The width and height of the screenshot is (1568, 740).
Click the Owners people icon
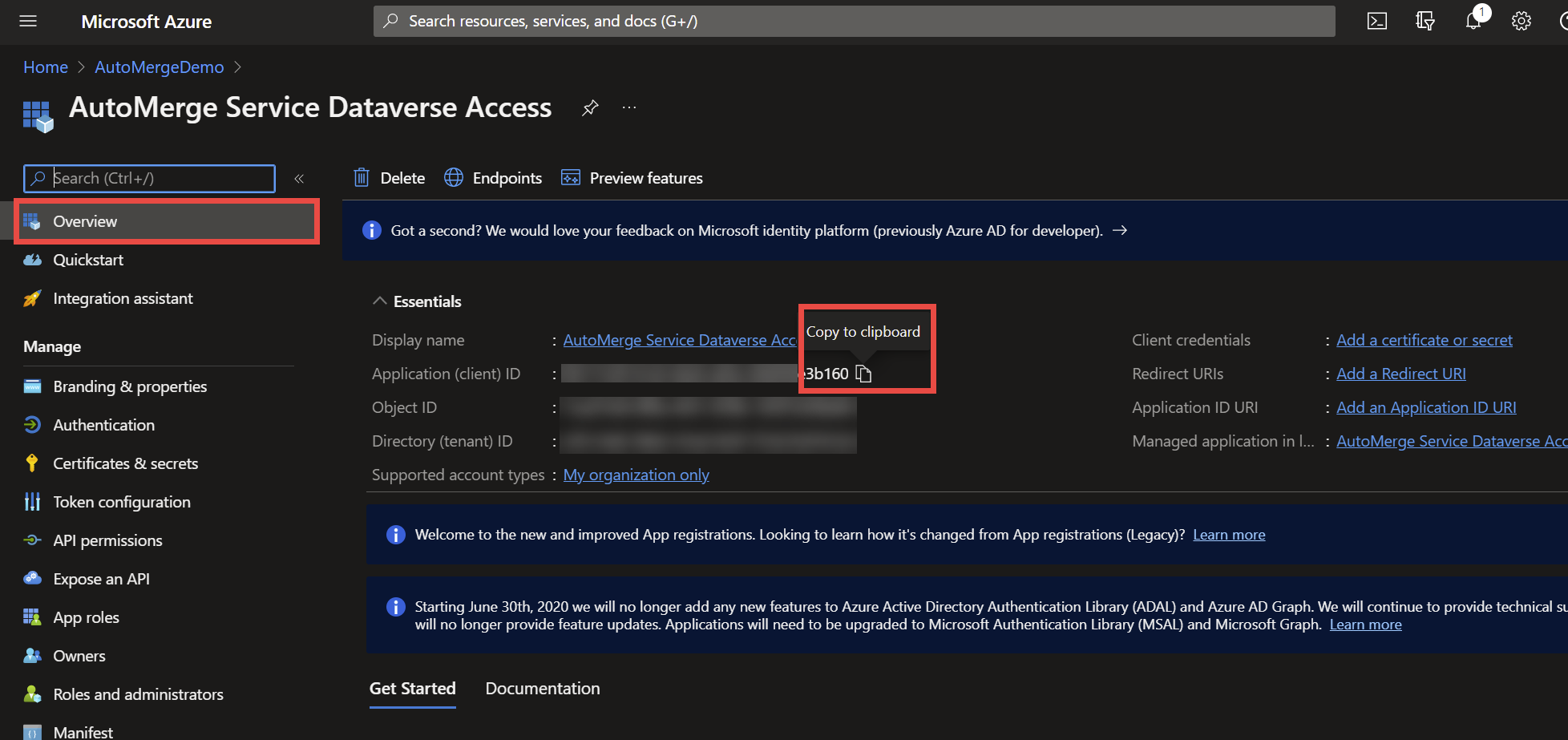(x=32, y=656)
